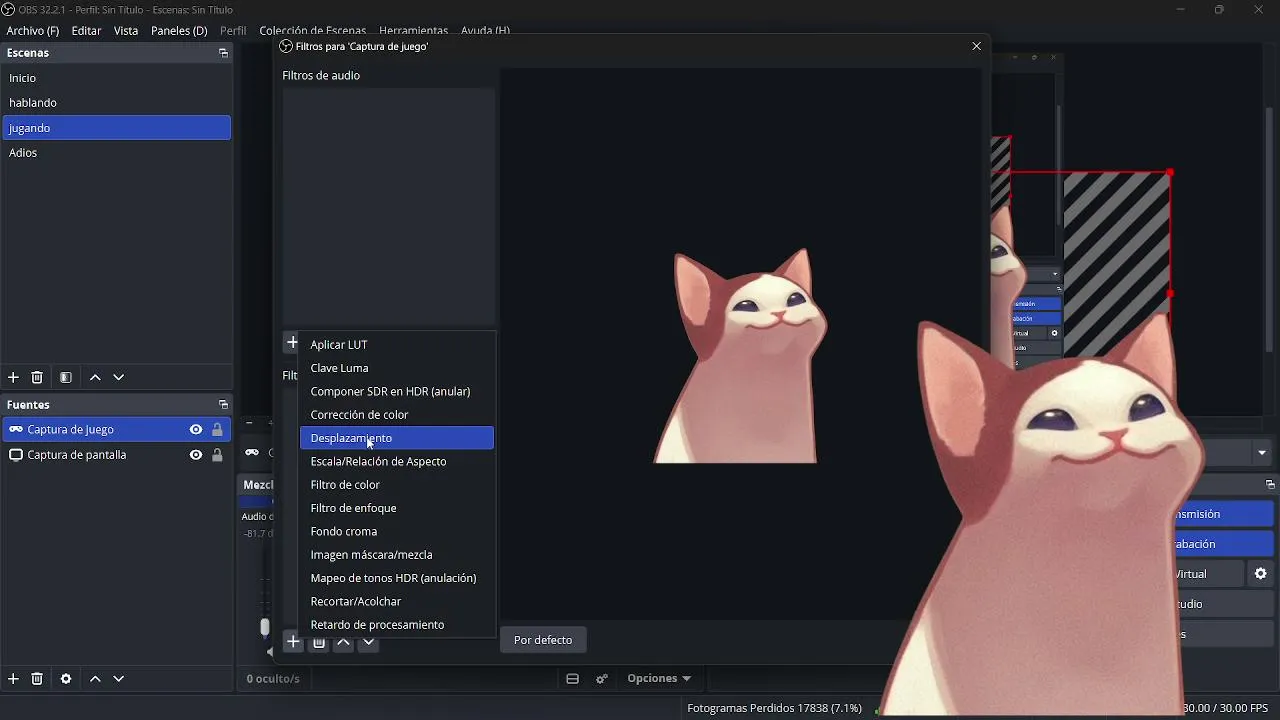
Task: Toggle lock on Captura de pantalla
Action: click(x=217, y=455)
